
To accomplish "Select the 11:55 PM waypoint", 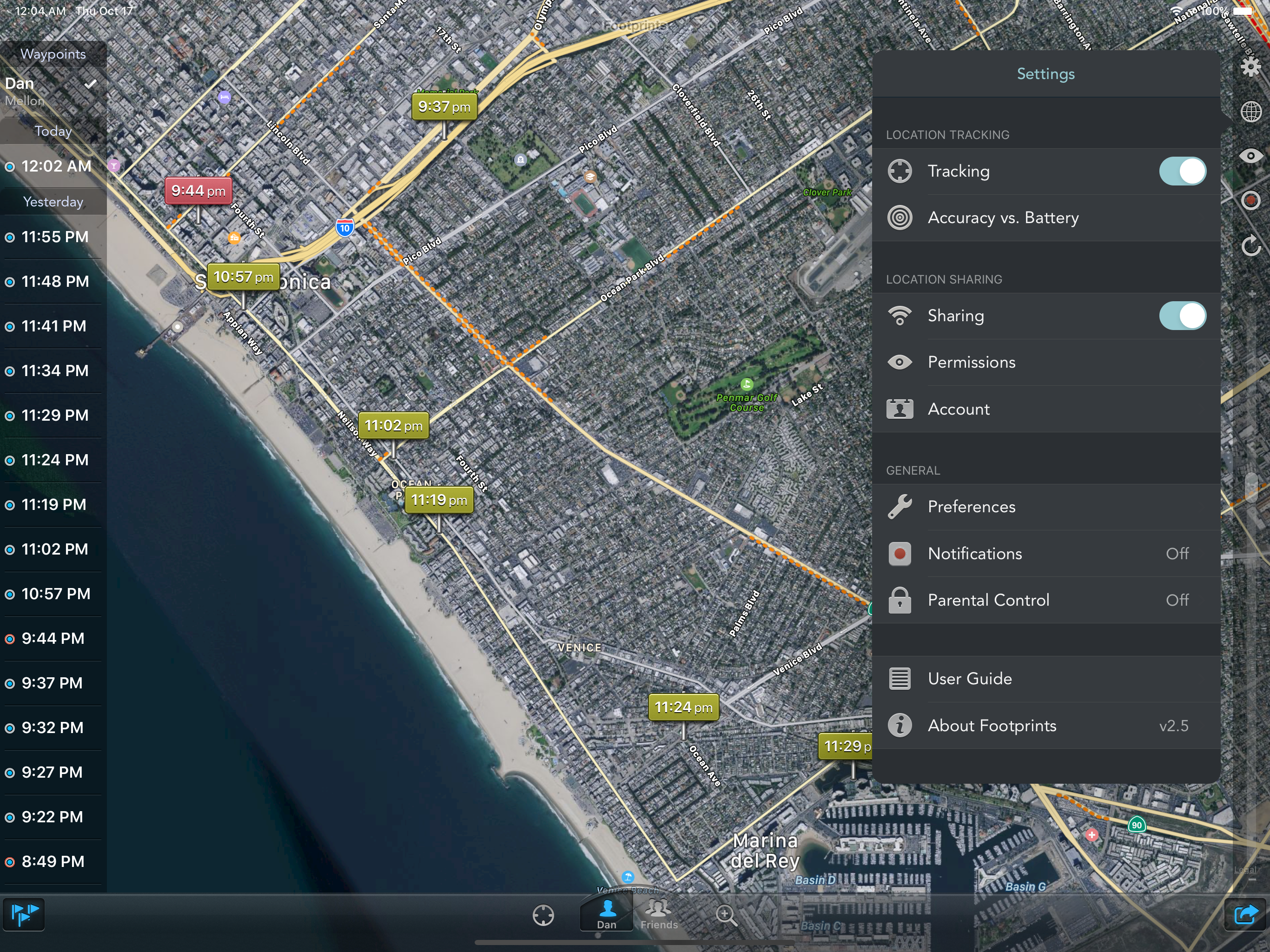I will click(x=53, y=237).
